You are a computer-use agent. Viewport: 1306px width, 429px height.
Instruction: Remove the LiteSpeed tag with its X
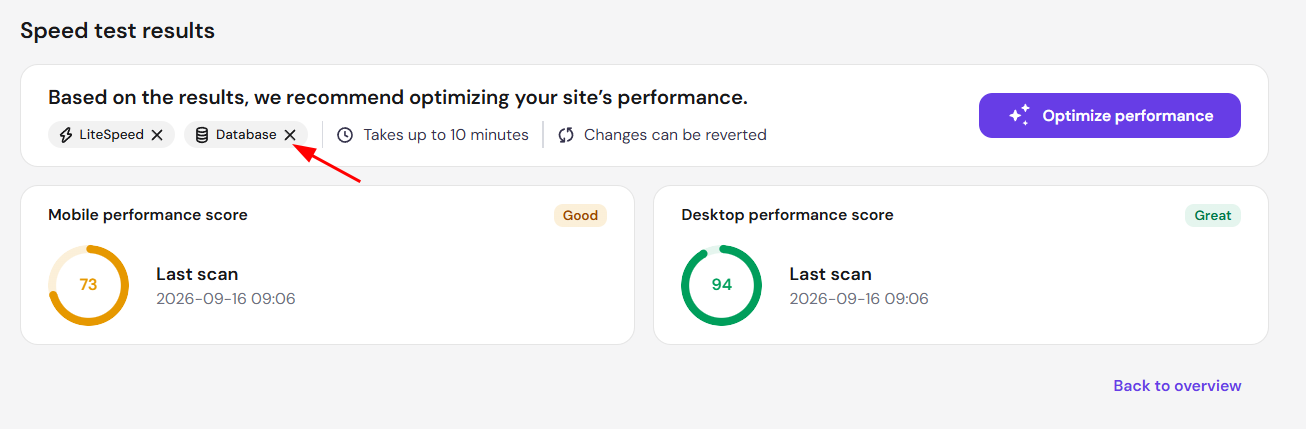[x=157, y=135]
